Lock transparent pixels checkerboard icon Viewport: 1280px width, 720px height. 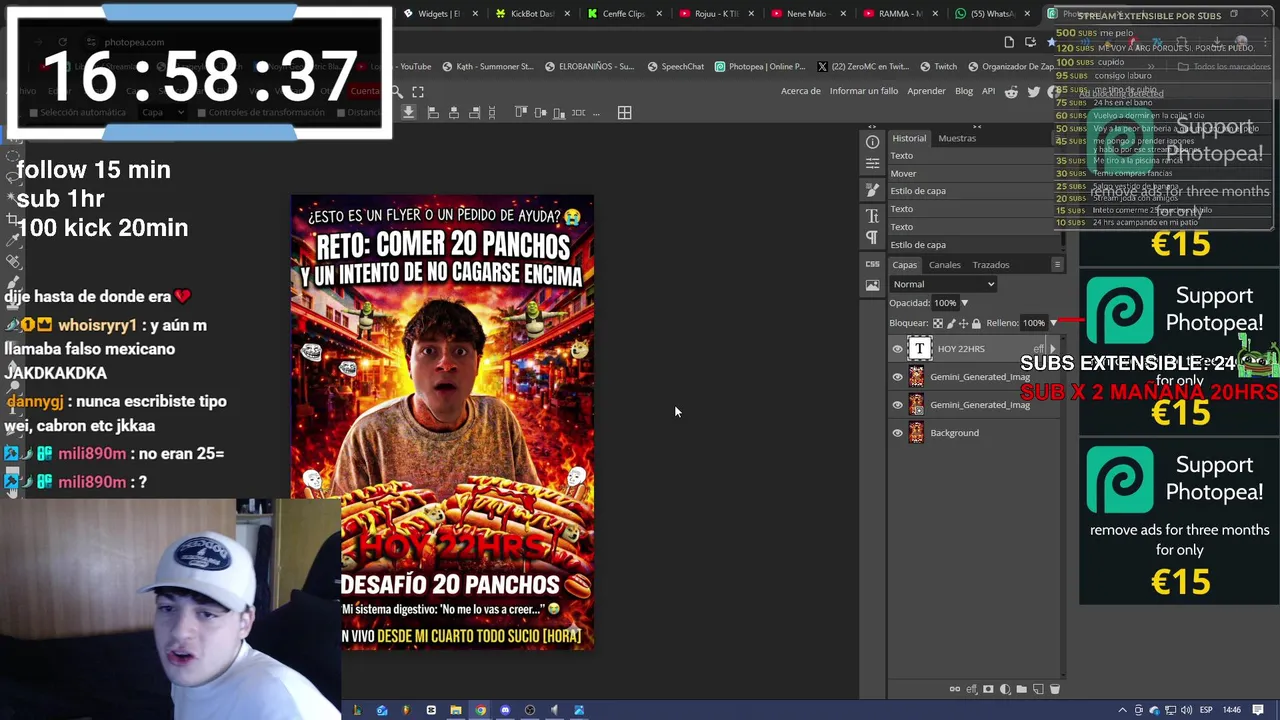(x=937, y=323)
